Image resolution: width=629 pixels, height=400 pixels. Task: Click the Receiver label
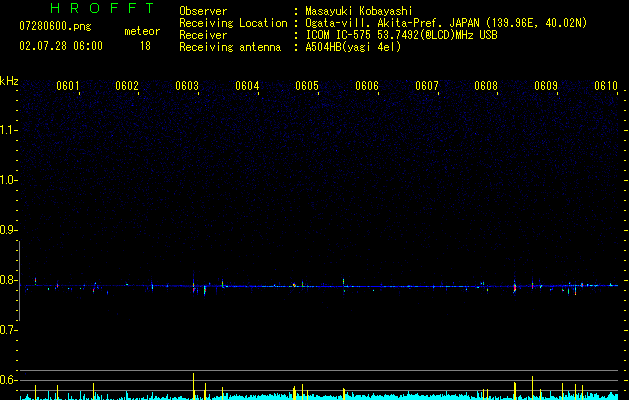click(203, 35)
